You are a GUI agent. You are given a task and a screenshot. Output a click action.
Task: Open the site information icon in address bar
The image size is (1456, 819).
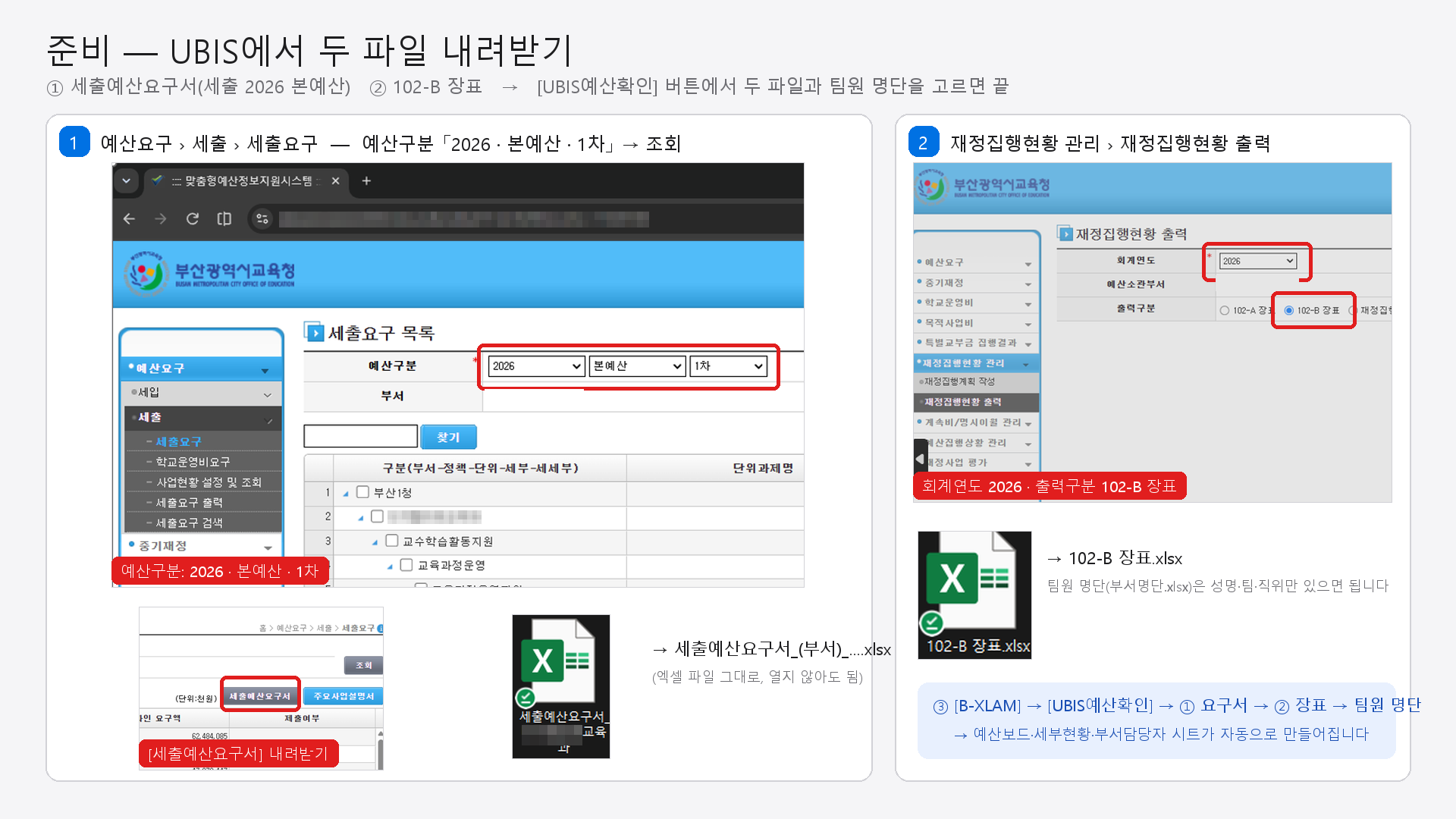click(x=262, y=219)
